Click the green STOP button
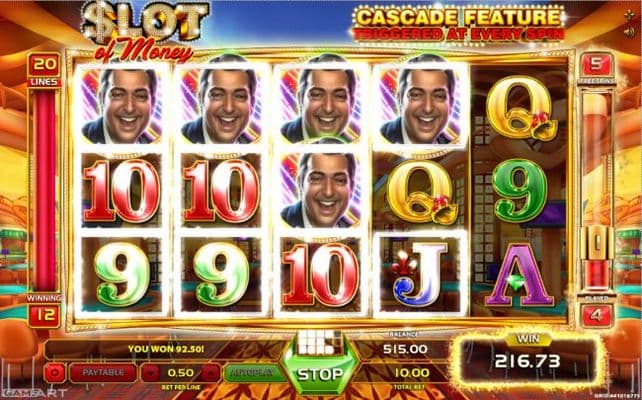The height and width of the screenshot is (400, 642). click(320, 373)
